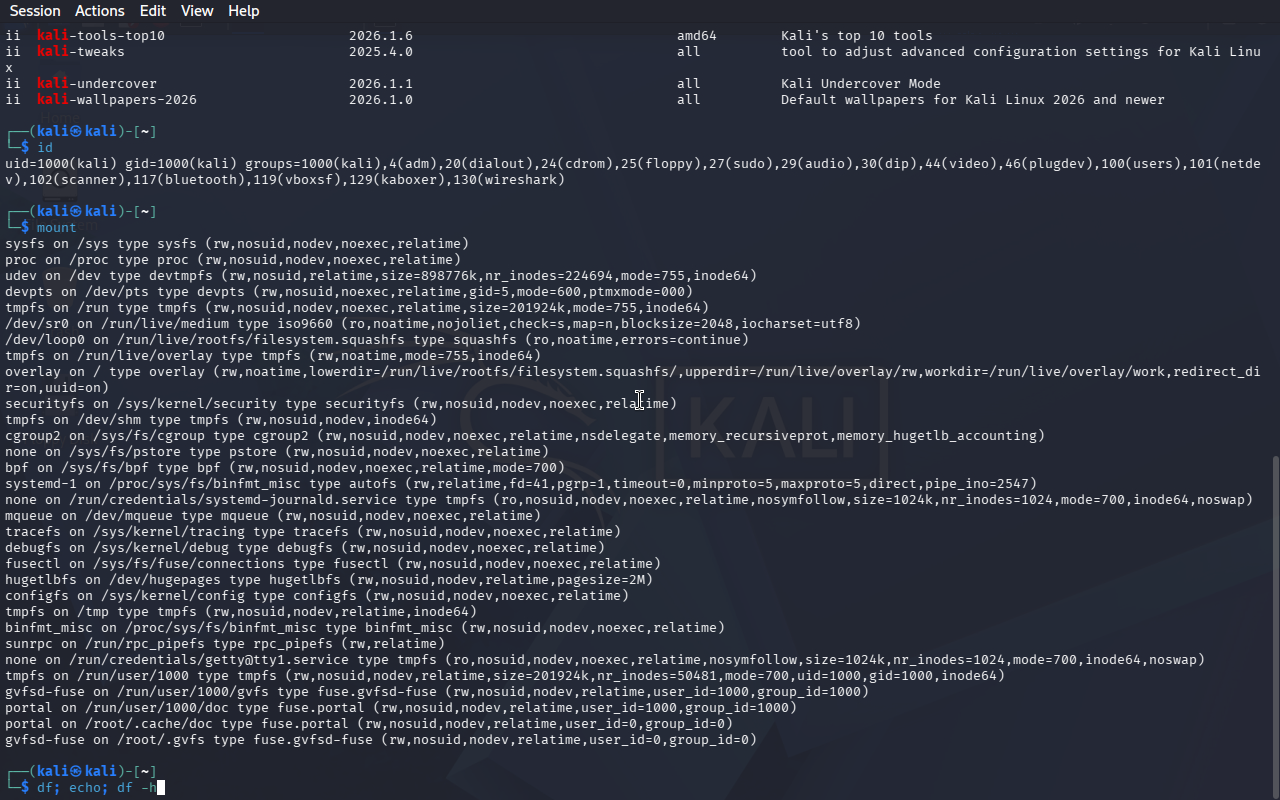Open the Help menu
The height and width of the screenshot is (800, 1280).
pyautogui.click(x=243, y=11)
